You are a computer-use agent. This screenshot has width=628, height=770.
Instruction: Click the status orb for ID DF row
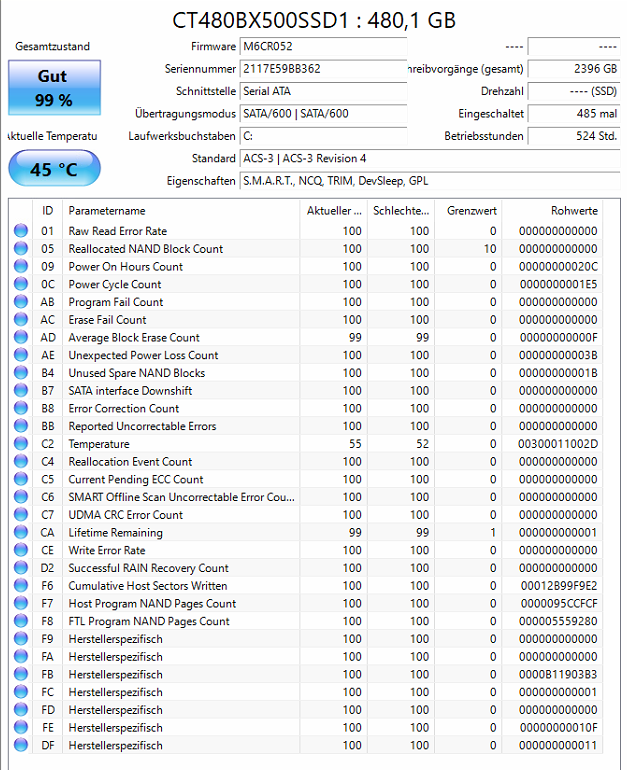[21, 744]
